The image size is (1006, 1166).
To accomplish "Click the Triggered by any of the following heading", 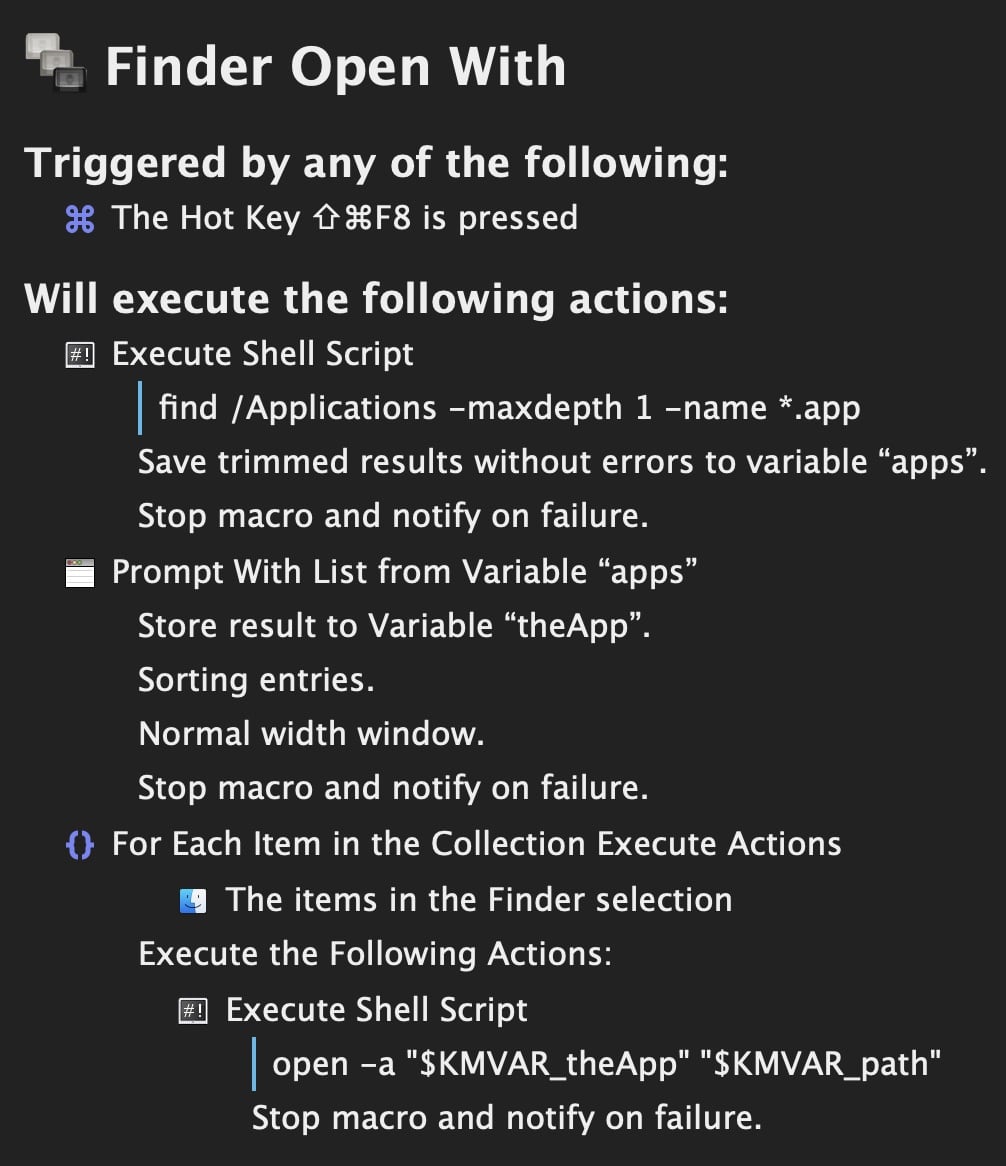I will click(376, 163).
